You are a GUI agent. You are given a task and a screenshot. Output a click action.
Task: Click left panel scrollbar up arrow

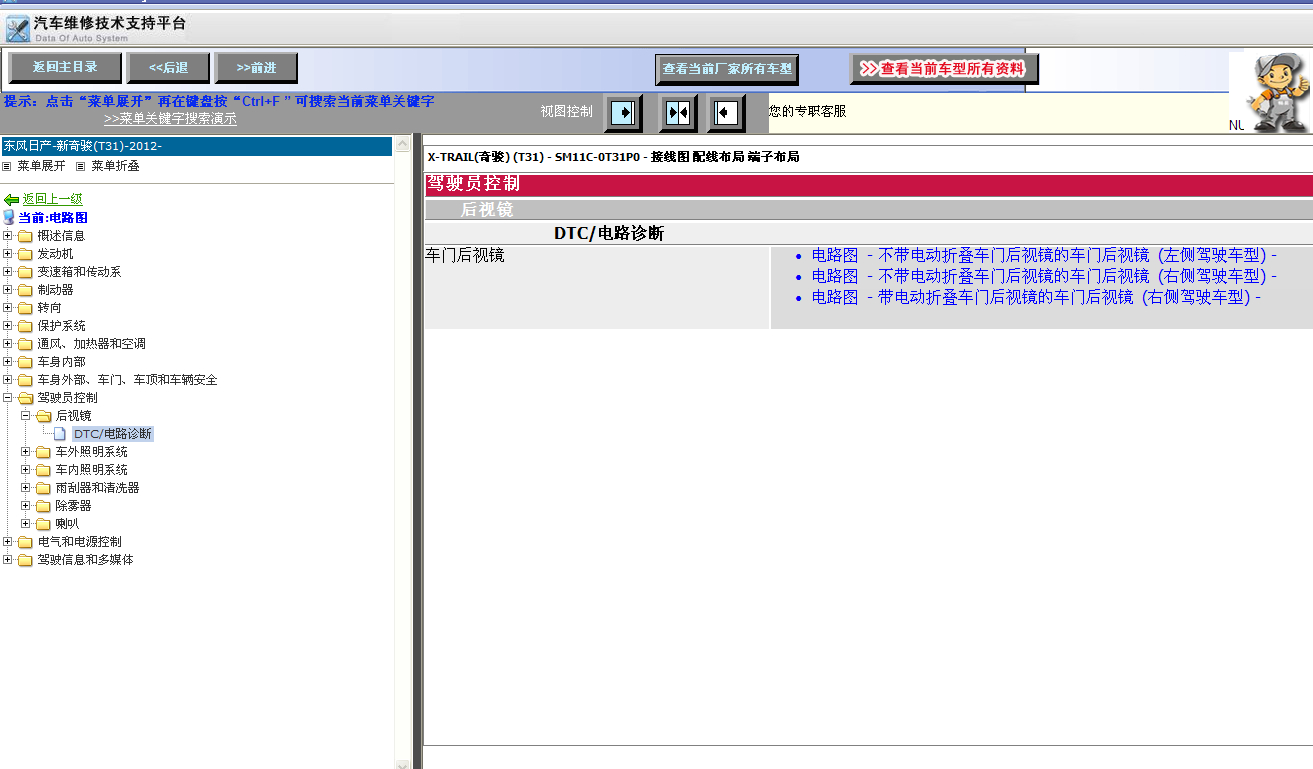click(x=403, y=144)
